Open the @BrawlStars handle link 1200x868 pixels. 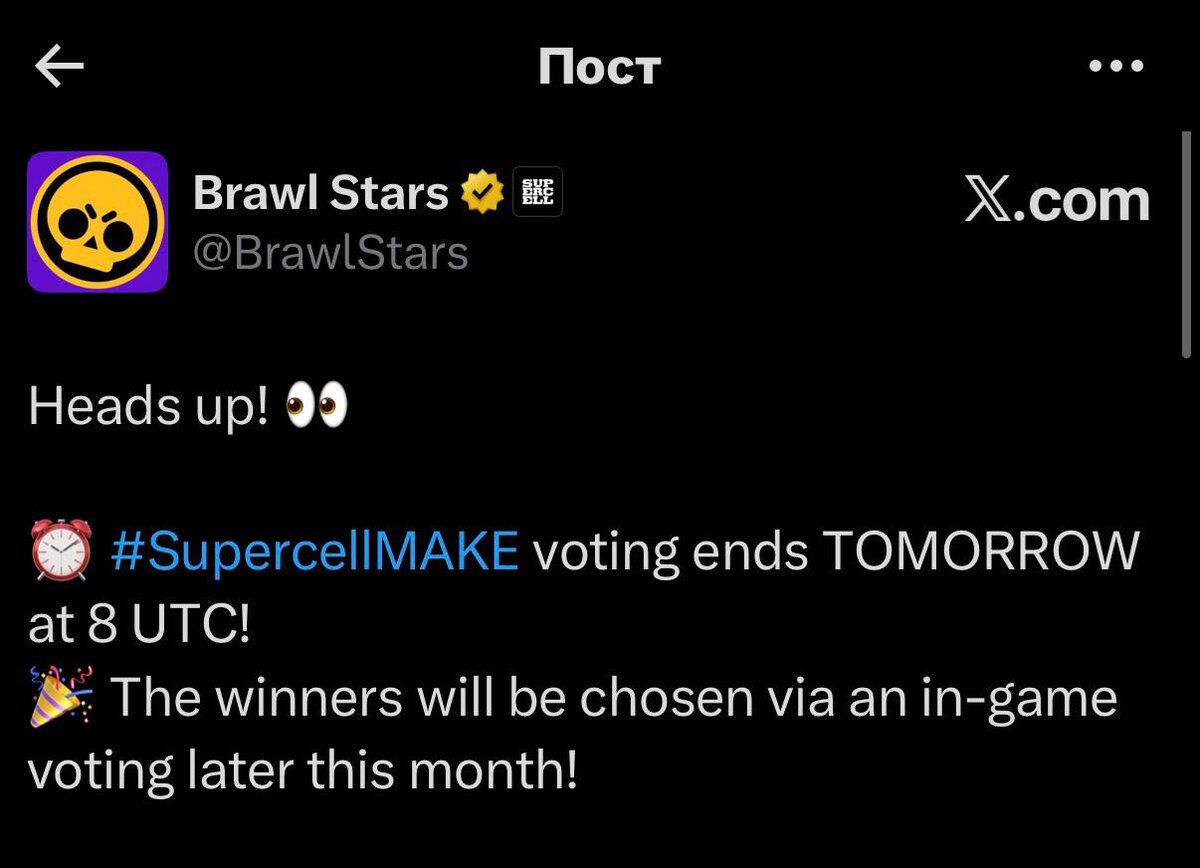coord(330,253)
